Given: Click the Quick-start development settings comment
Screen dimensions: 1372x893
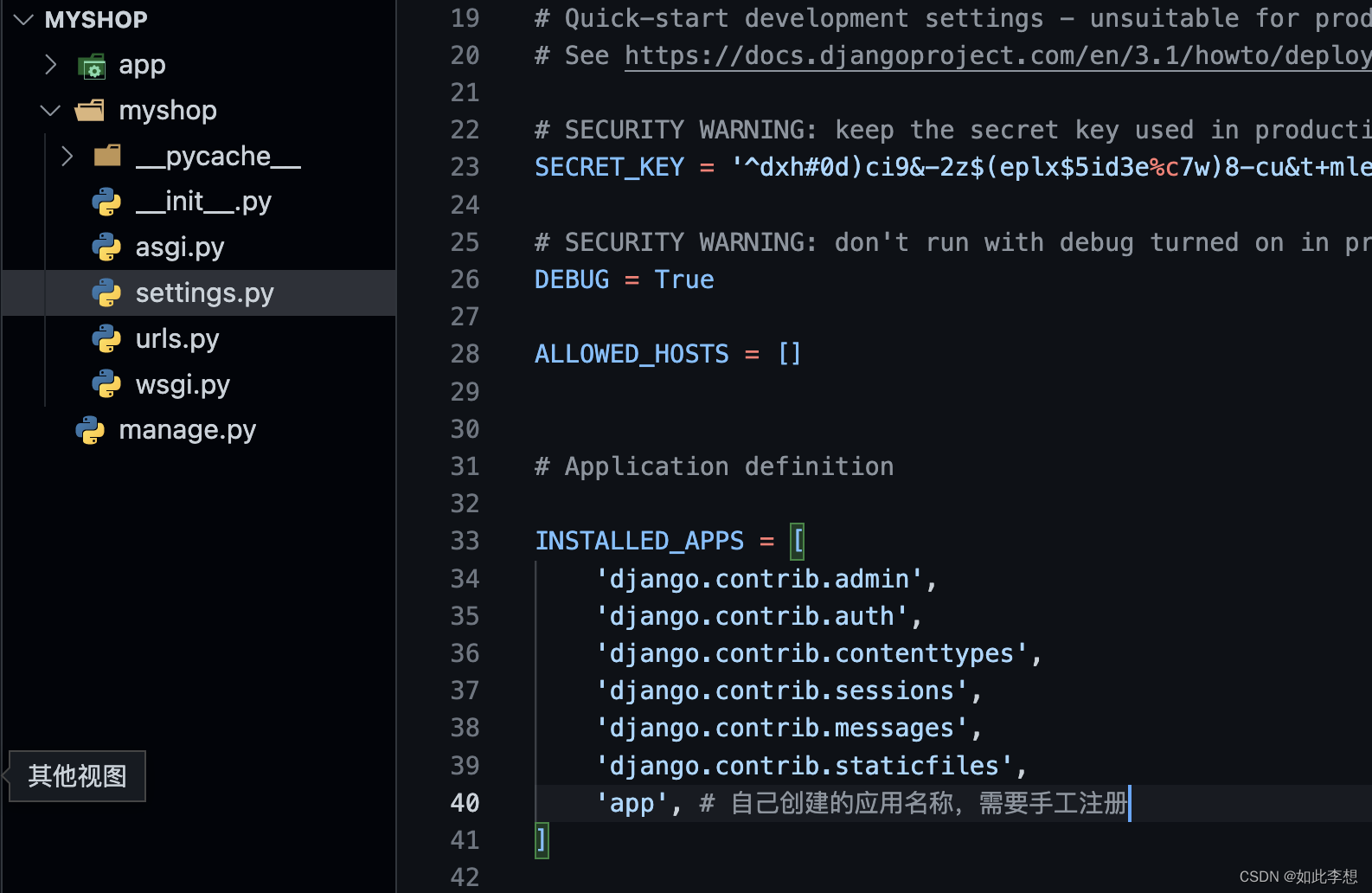Looking at the screenshot, I should point(952,18).
